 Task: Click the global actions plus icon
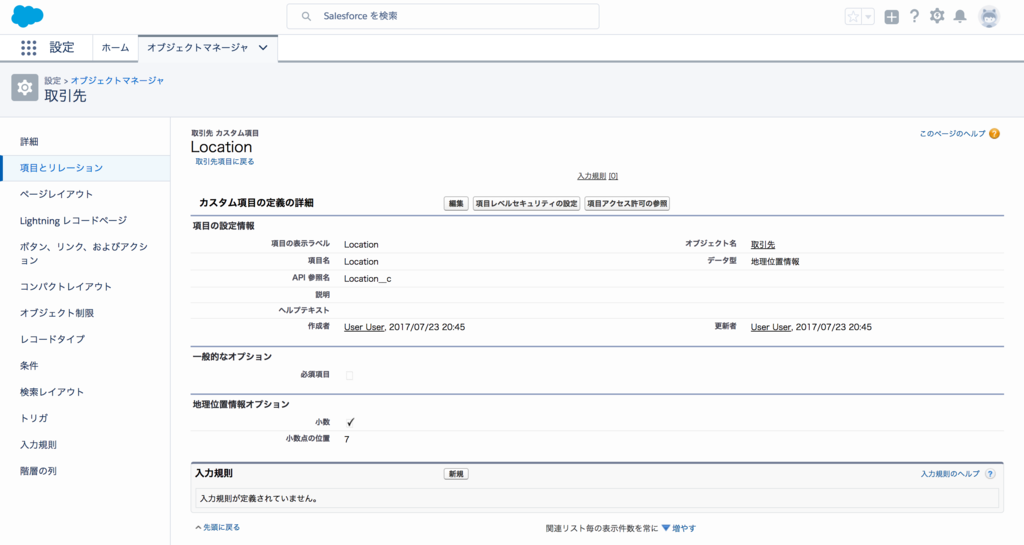(x=891, y=17)
